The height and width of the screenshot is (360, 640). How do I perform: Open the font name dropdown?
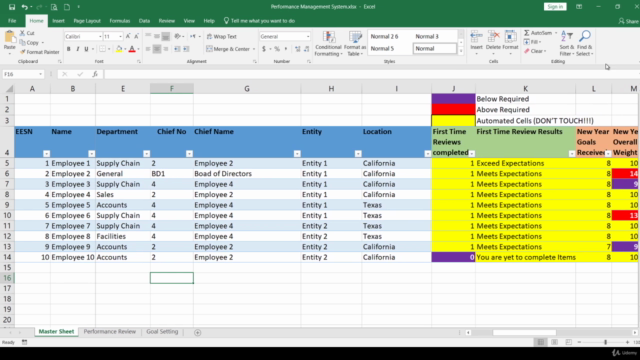100,36
